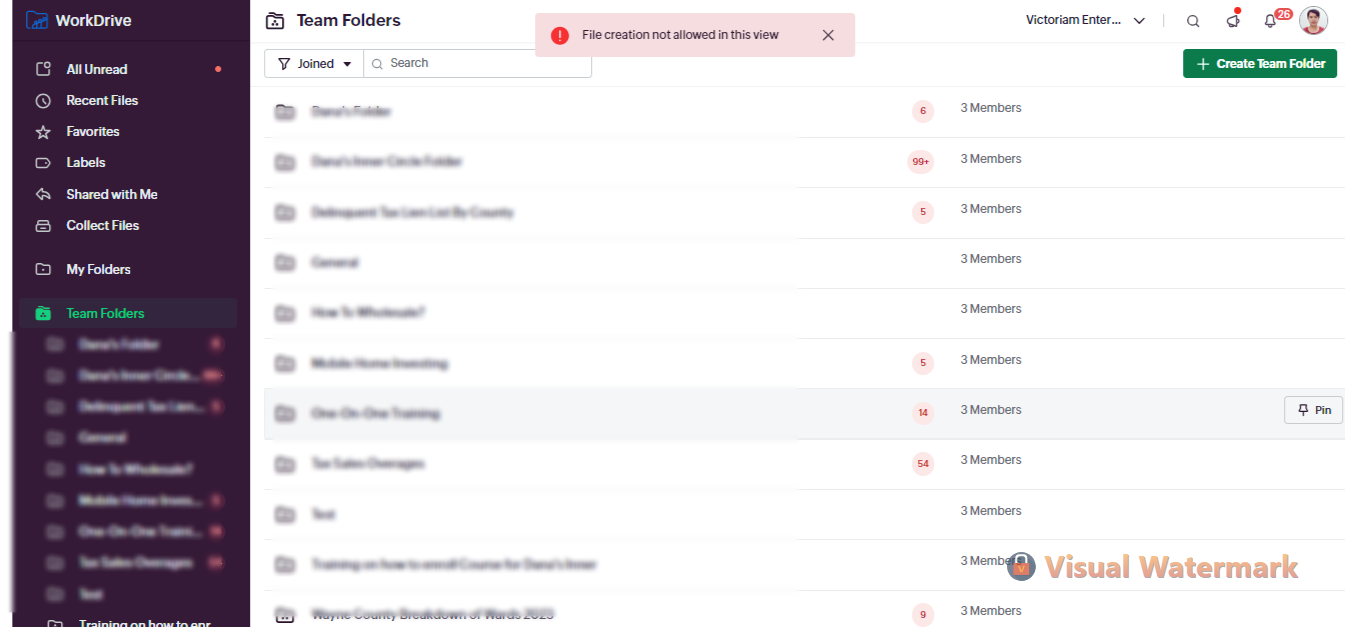Viewport: 1345px width, 627px height.
Task: Open the notifications bell icon
Action: tap(1270, 21)
